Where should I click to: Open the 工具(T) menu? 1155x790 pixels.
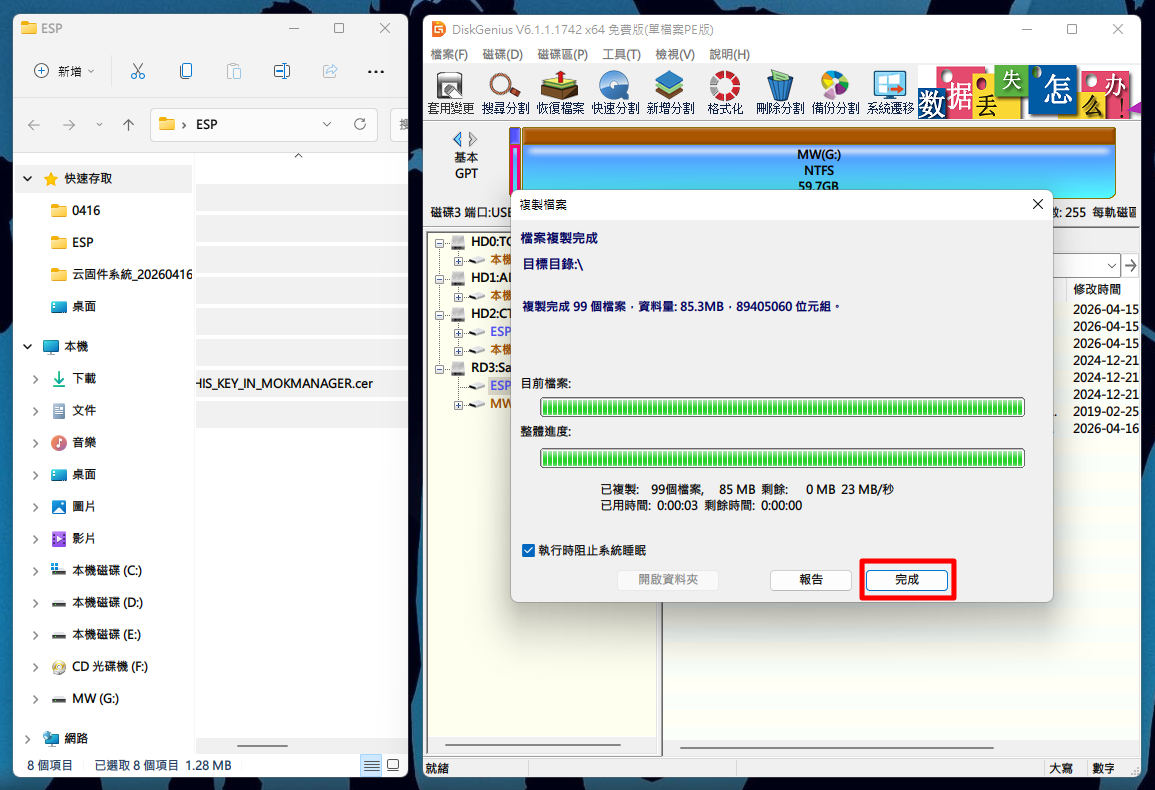[621, 55]
